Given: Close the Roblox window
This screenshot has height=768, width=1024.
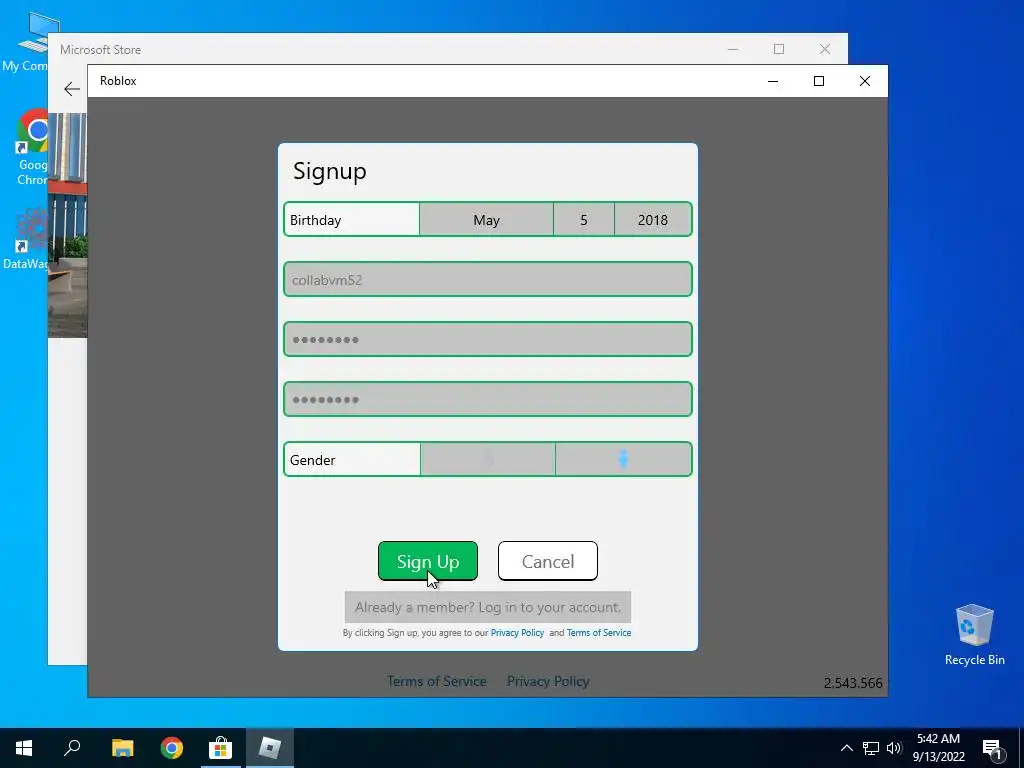Looking at the screenshot, I should (865, 81).
